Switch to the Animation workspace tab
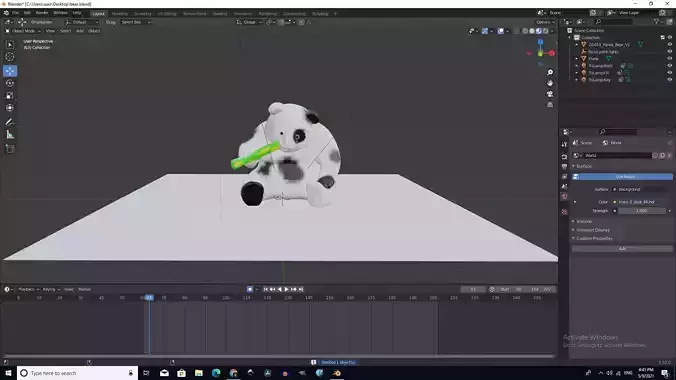This screenshot has height=380, width=676. pos(243,14)
